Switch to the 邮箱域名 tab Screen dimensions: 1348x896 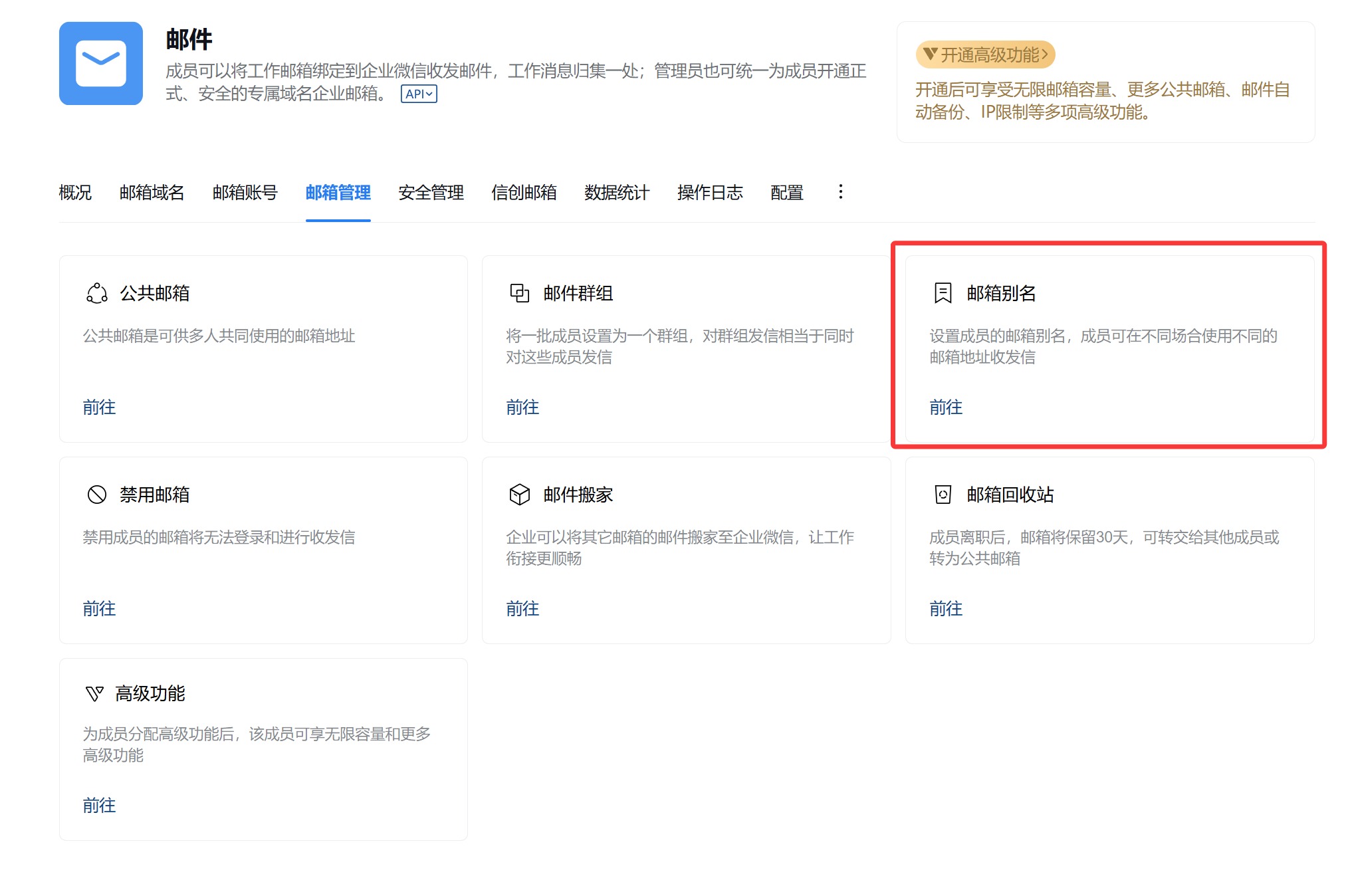click(x=152, y=193)
